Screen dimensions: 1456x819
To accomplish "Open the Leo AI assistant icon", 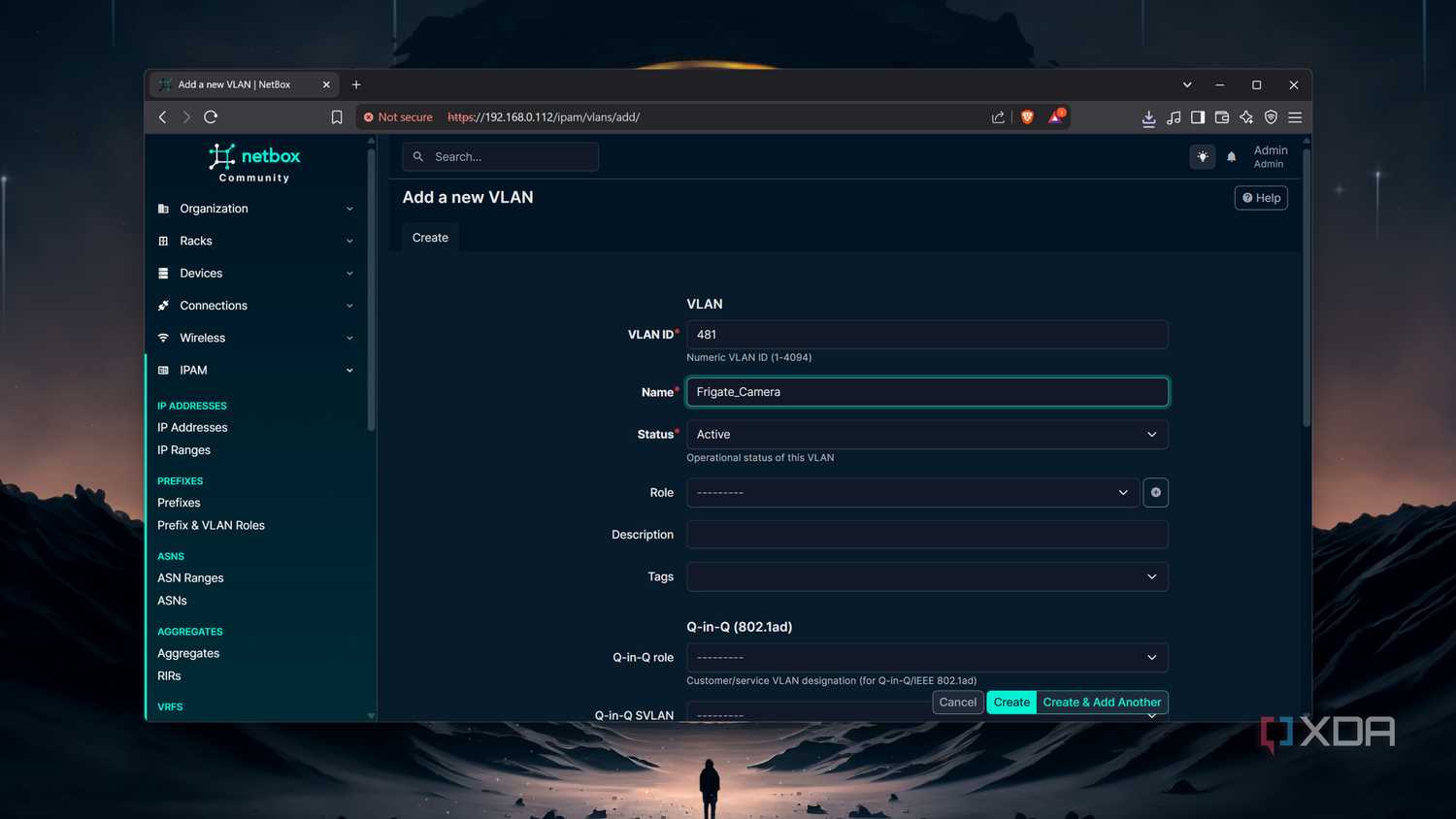I will click(1246, 117).
